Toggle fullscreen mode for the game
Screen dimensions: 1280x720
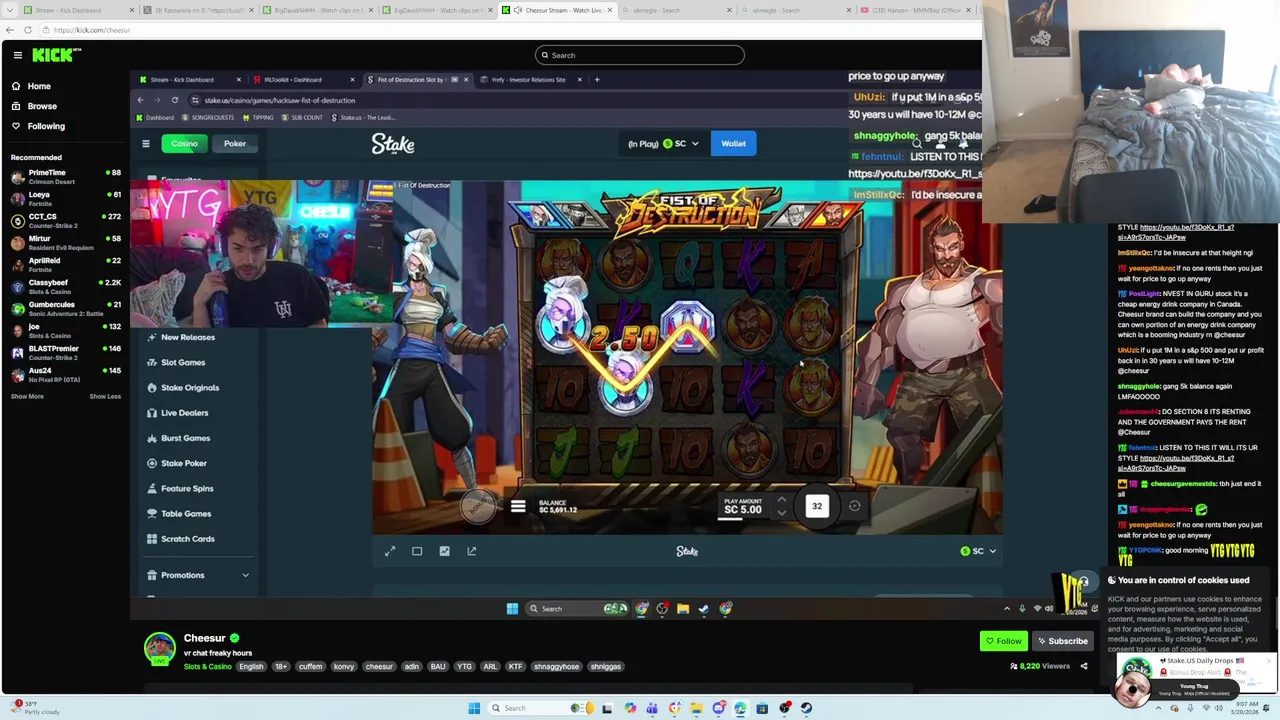390,551
